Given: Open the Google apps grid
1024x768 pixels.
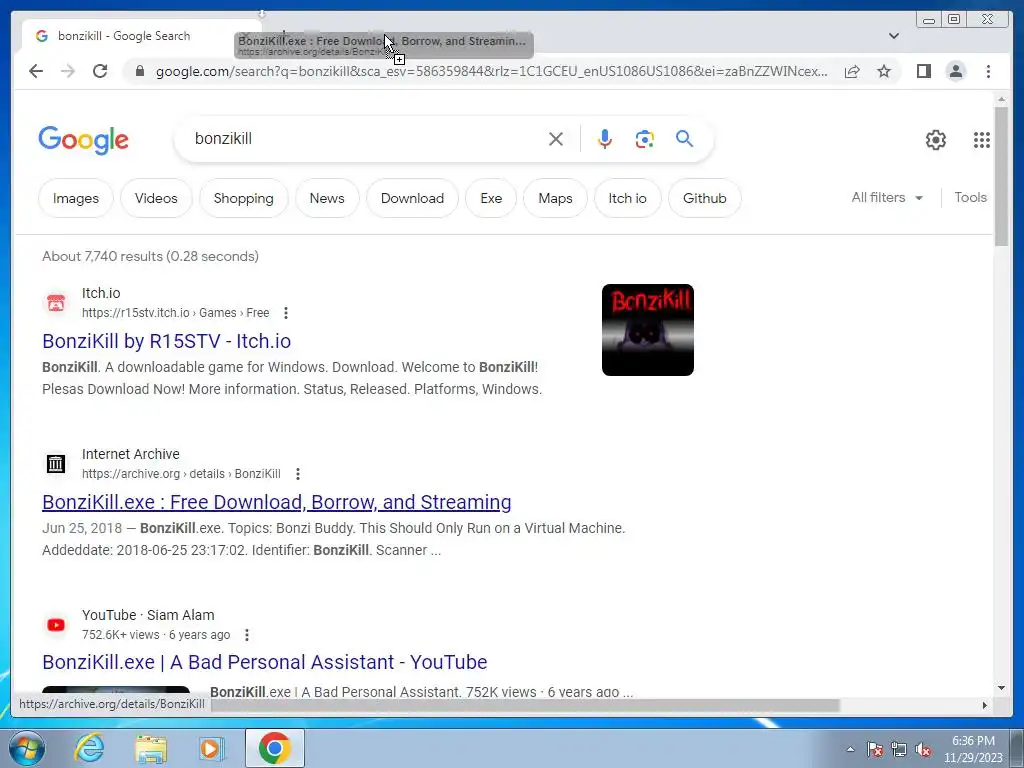Looking at the screenshot, I should [982, 140].
